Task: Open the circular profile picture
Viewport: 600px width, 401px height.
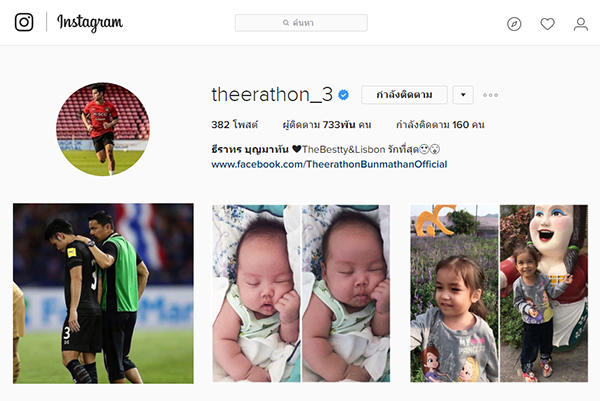Action: 103,129
